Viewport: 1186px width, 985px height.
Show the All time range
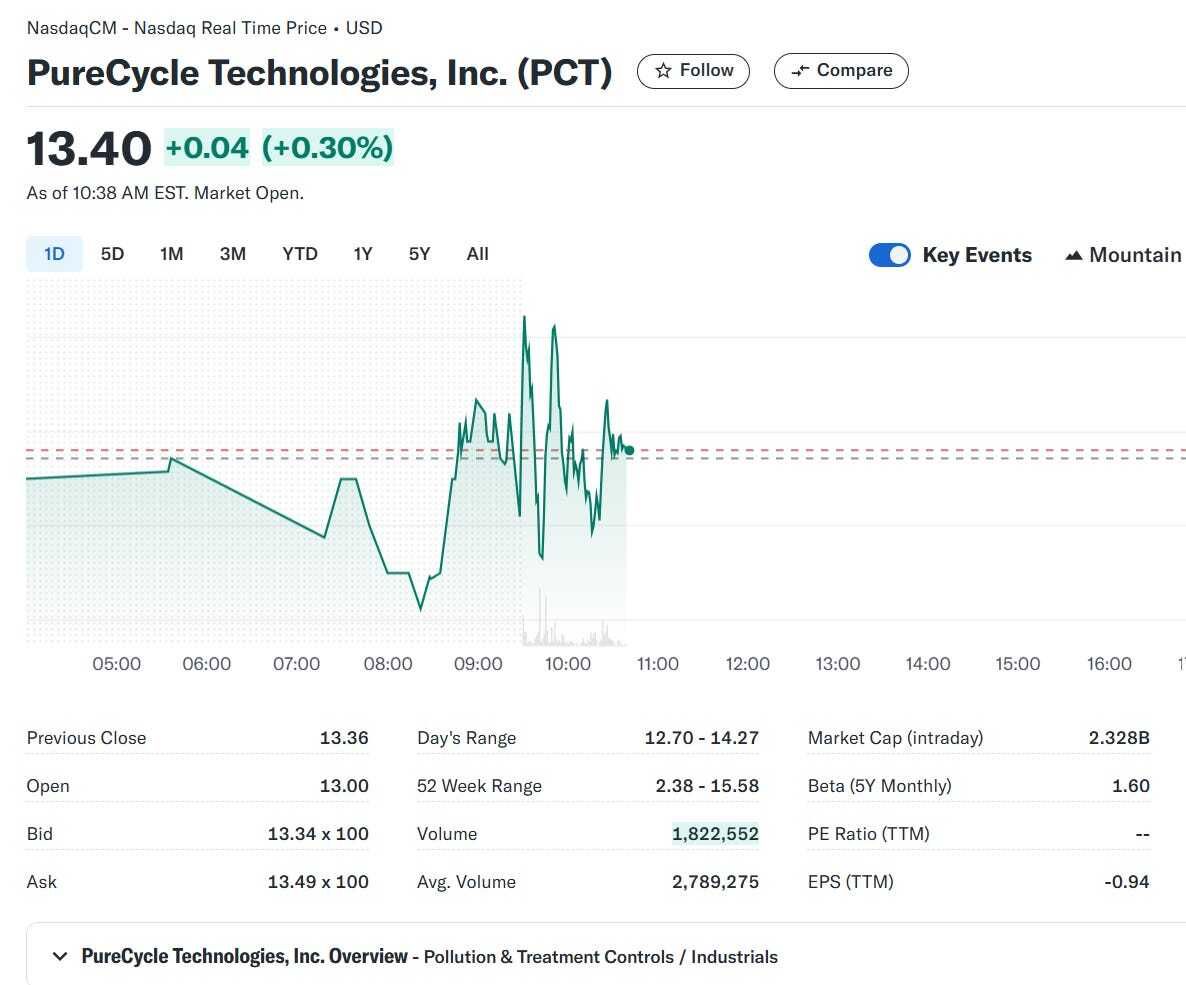point(477,254)
